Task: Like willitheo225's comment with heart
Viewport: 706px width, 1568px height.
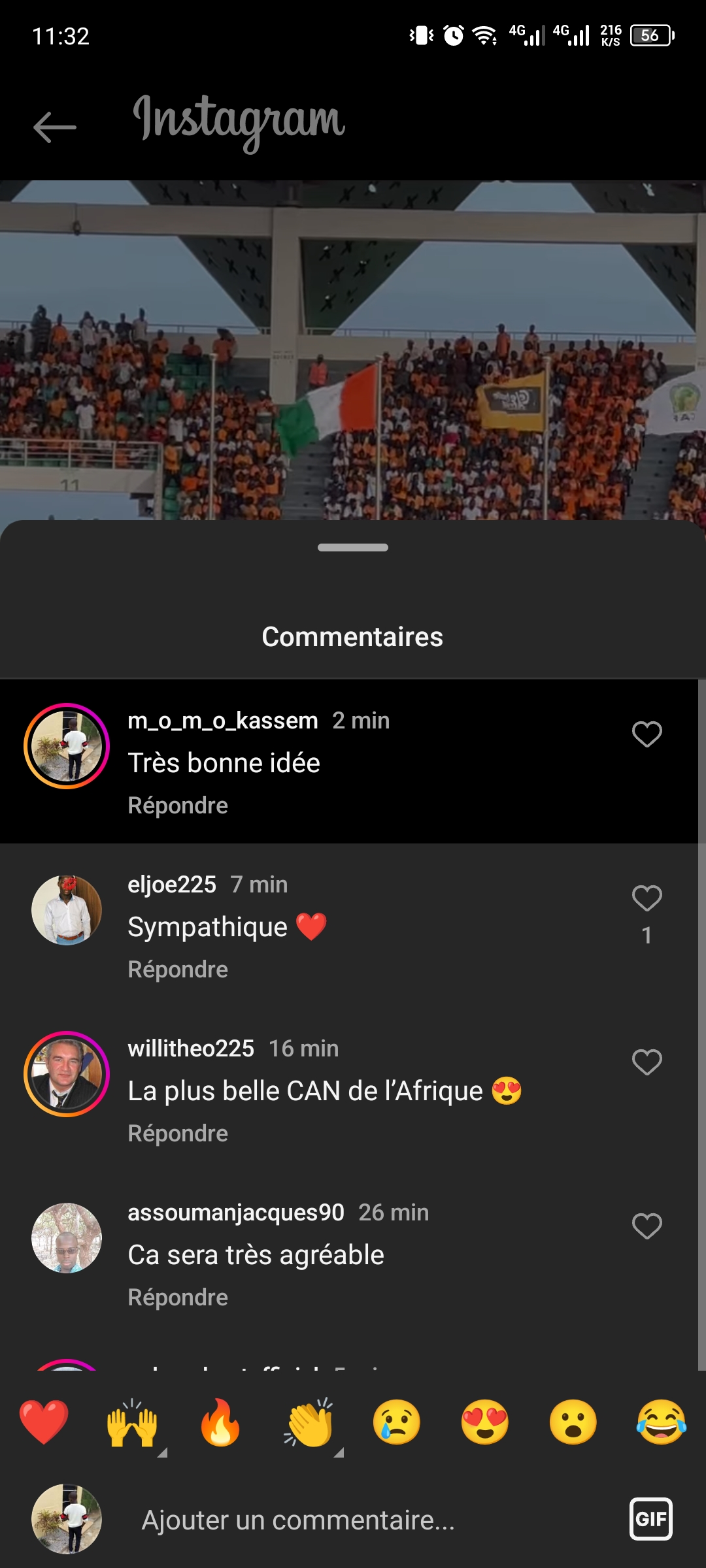Action: point(647,1062)
